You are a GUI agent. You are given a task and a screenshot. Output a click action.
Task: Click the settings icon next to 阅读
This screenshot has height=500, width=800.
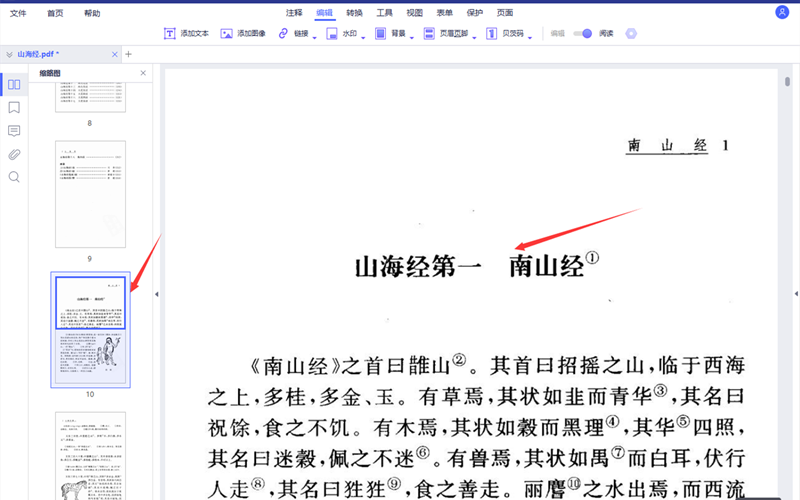pyautogui.click(x=631, y=33)
